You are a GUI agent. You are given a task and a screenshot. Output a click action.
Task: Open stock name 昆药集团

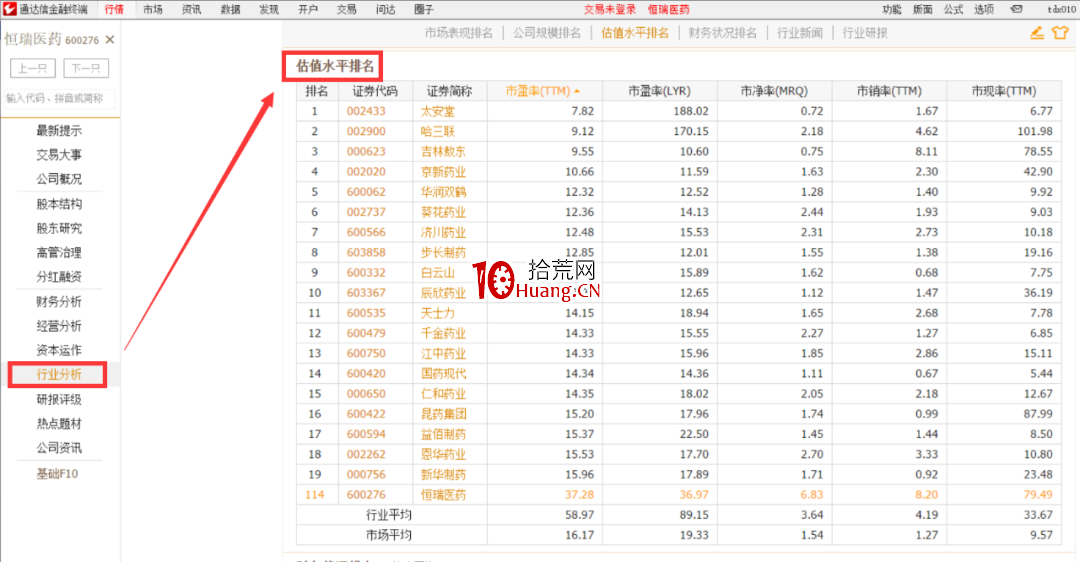[444, 414]
